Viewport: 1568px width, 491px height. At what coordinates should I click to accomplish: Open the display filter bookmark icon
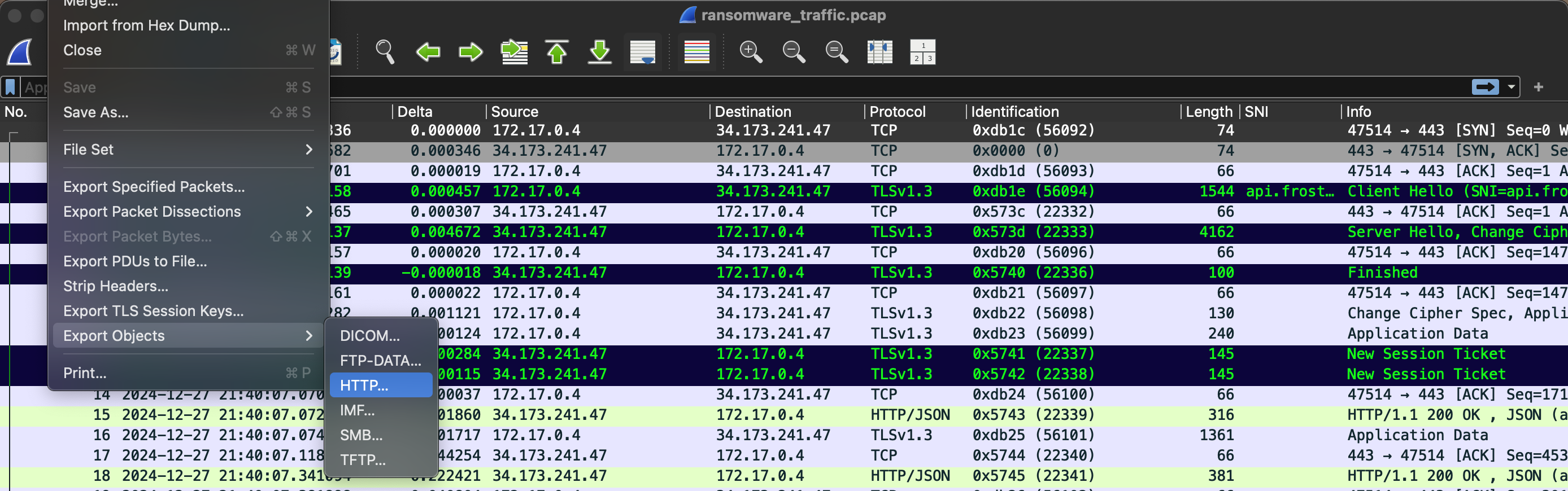click(x=10, y=87)
